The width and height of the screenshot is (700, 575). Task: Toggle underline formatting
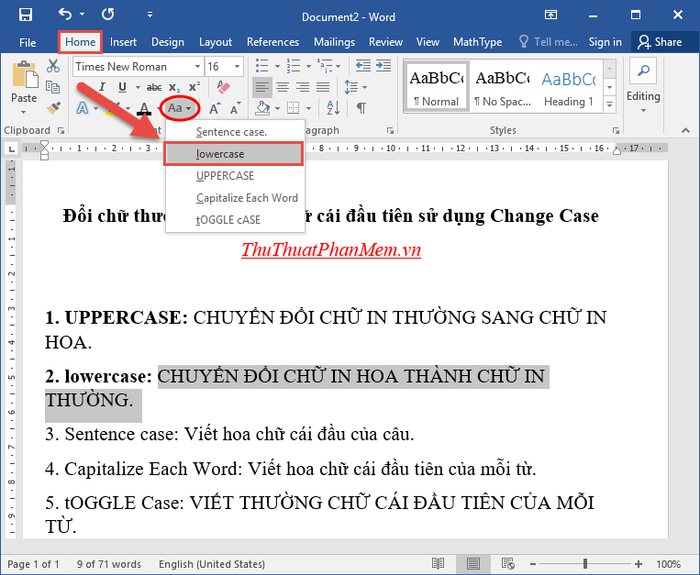tap(122, 87)
